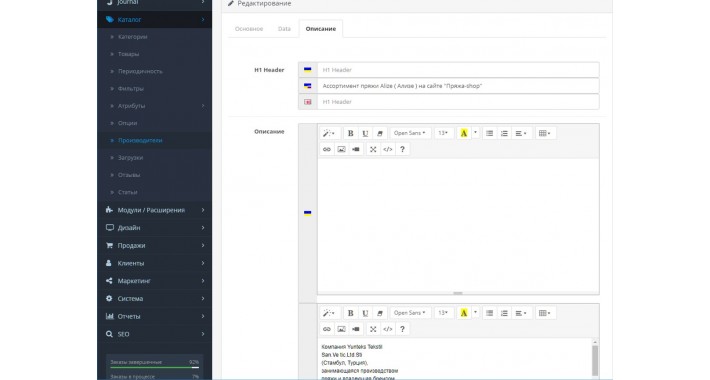Toggle Underline in the lower description editor
This screenshot has width=710, height=380.
pyautogui.click(x=365, y=313)
